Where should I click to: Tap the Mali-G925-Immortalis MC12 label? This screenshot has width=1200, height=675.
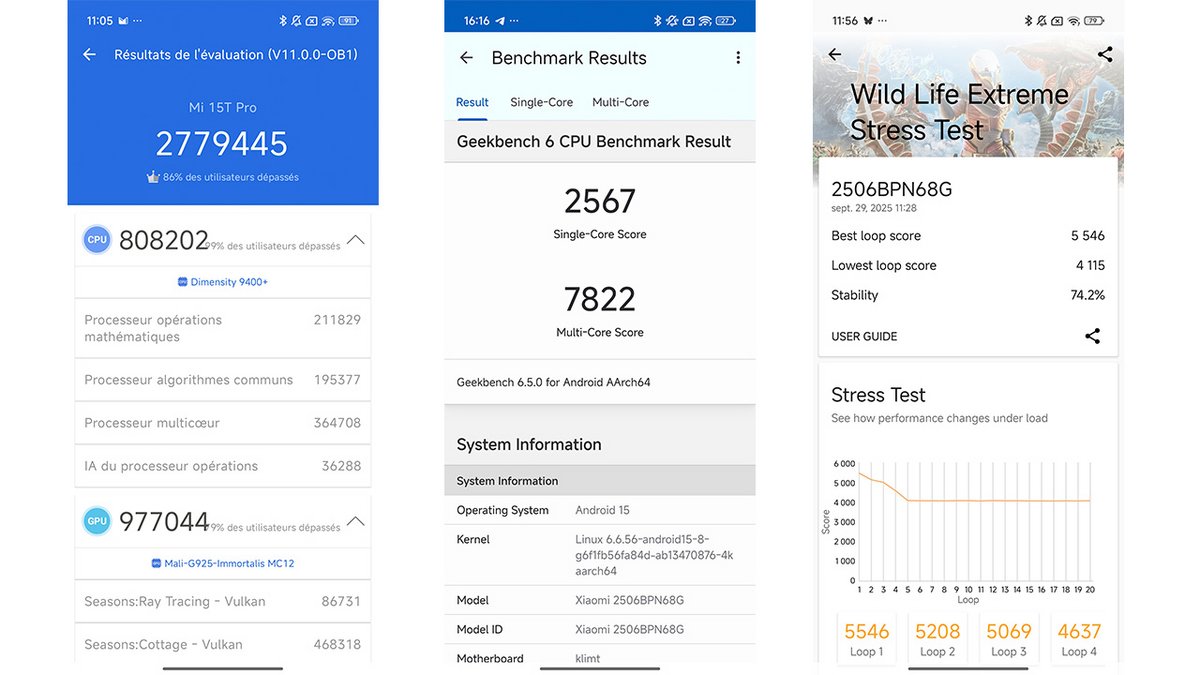(223, 563)
